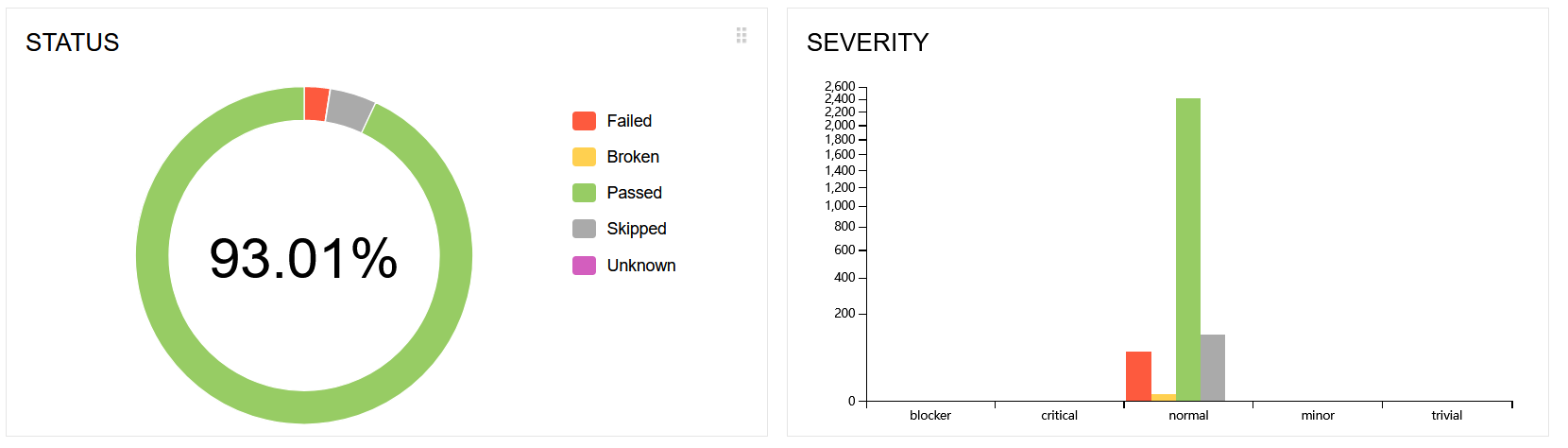Click the red failed bar in Severity chart
Image resolution: width=1568 pixels, height=448 pixels.
coord(1138,376)
